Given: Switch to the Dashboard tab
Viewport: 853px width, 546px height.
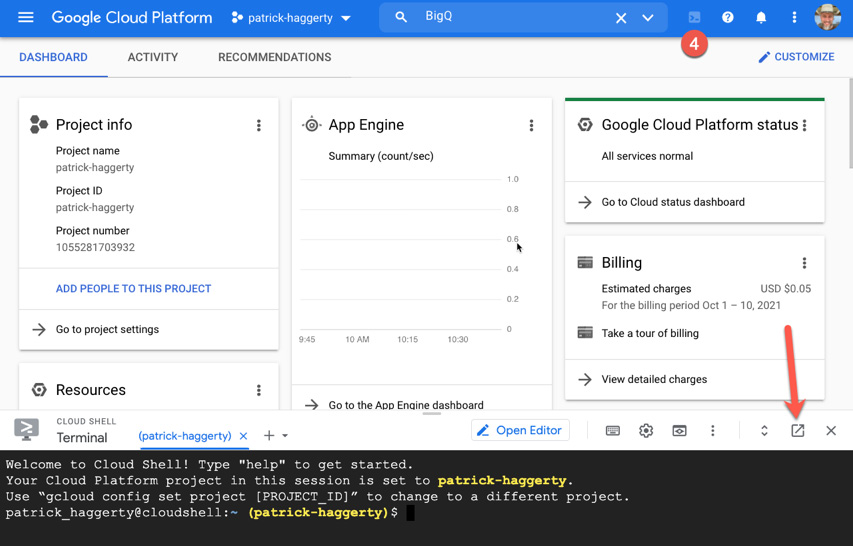Looking at the screenshot, I should point(53,57).
